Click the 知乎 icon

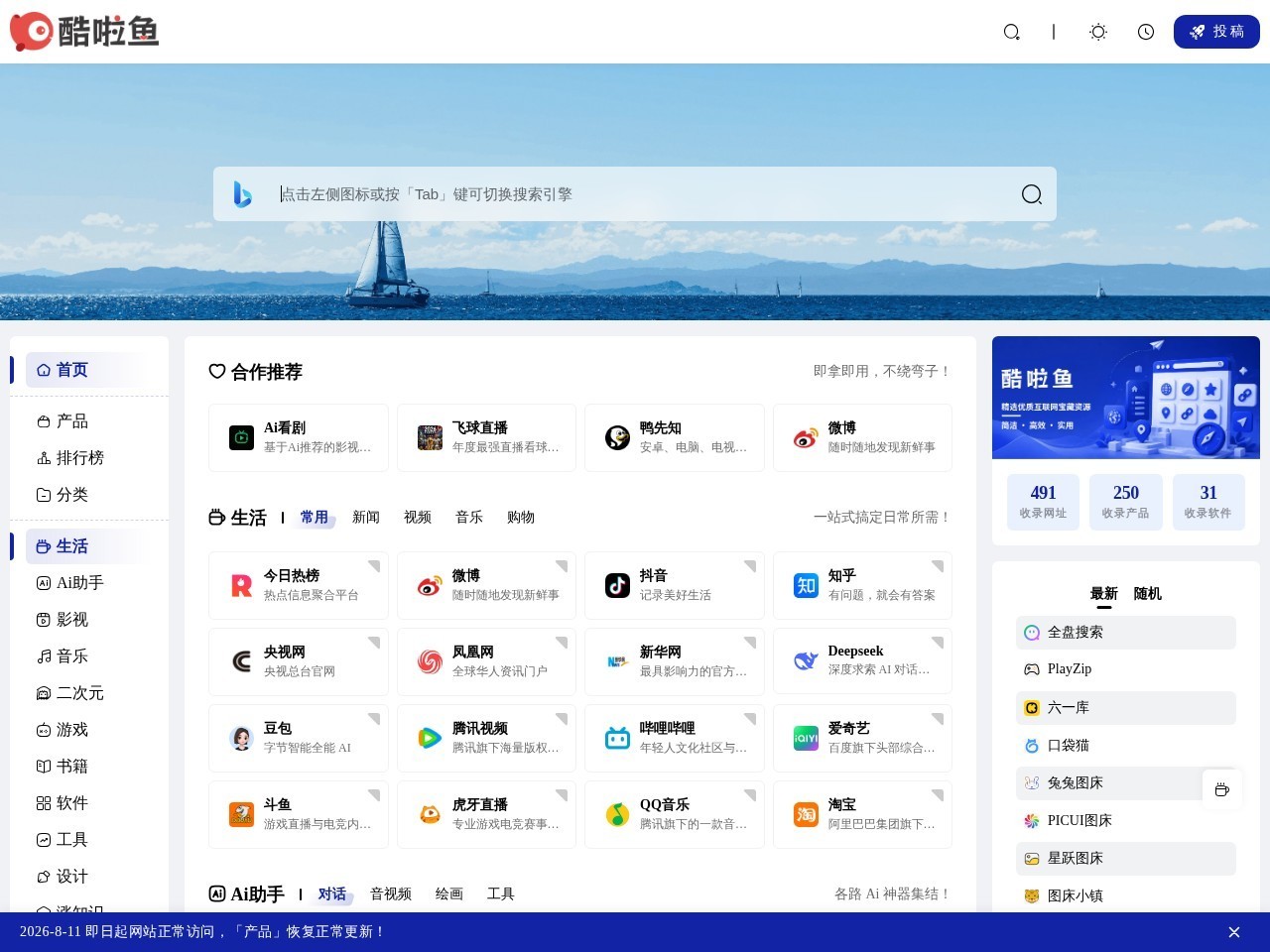(806, 585)
